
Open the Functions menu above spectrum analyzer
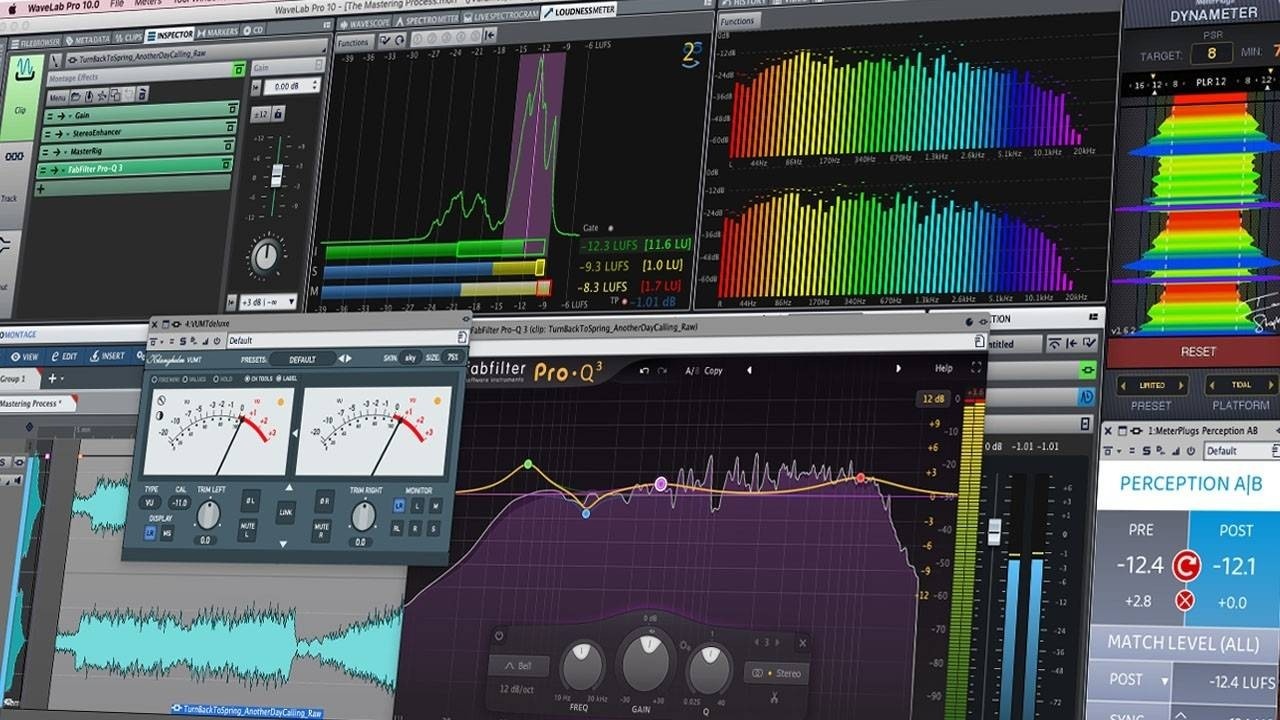pos(737,20)
